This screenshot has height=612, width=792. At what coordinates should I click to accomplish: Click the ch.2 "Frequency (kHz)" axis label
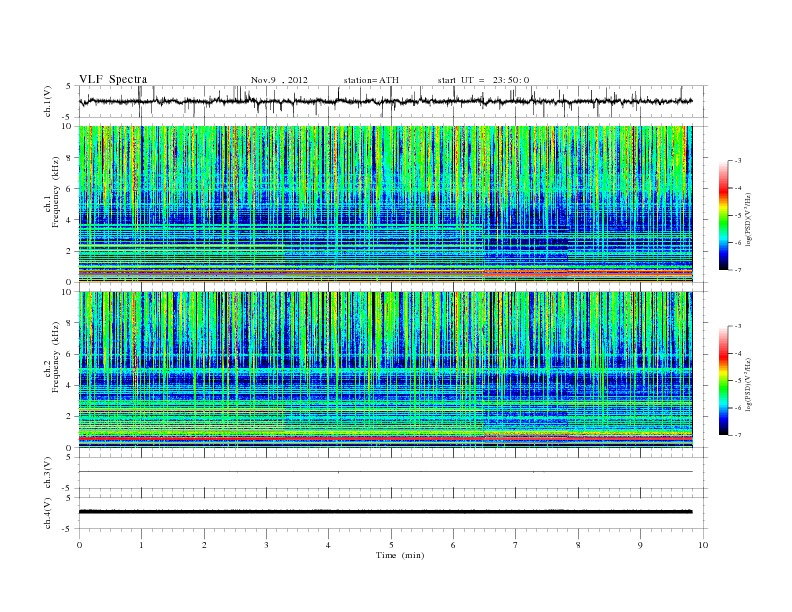[x=56, y=356]
